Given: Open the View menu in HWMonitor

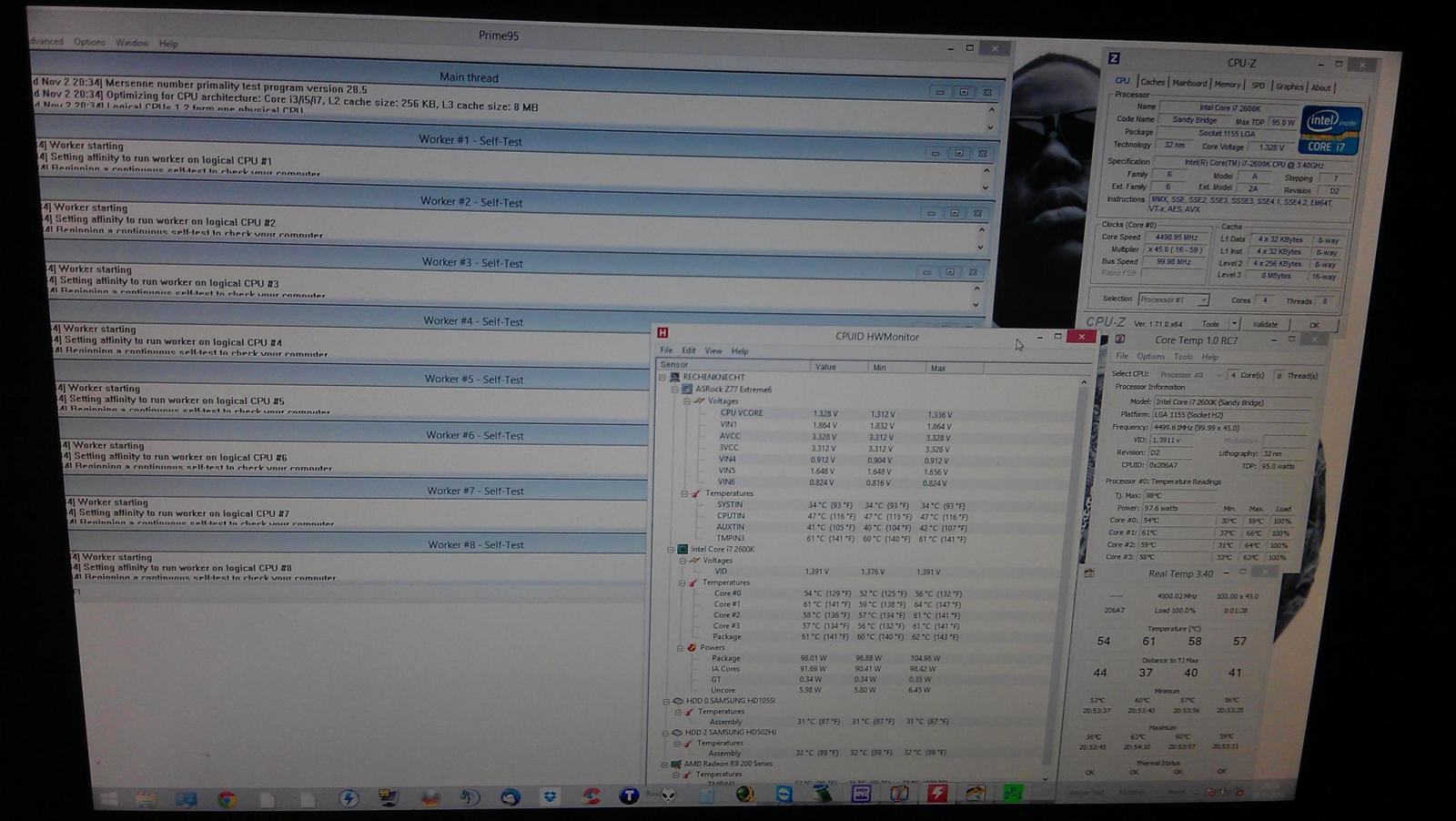Looking at the screenshot, I should click(x=713, y=350).
